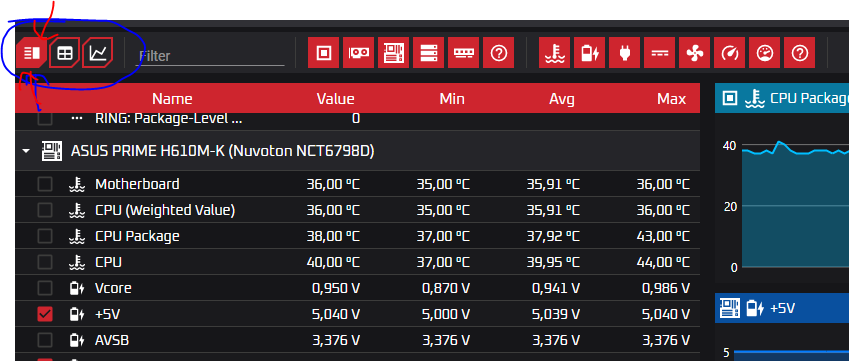Click Vcore current value '0,950 V'
Screen dimensions: 849x361
pyautogui.click(x=336, y=288)
